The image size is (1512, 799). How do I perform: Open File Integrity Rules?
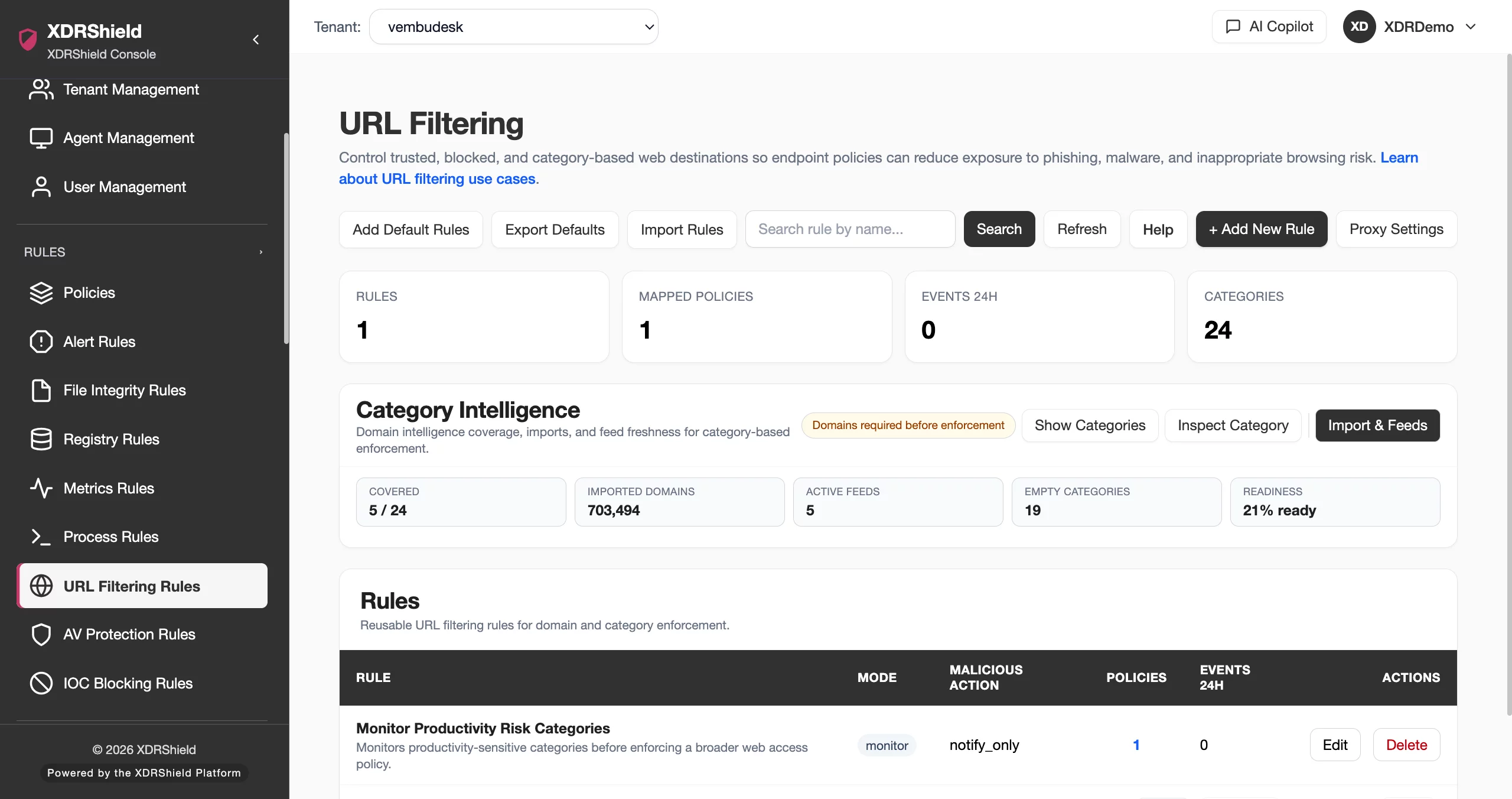(x=142, y=391)
